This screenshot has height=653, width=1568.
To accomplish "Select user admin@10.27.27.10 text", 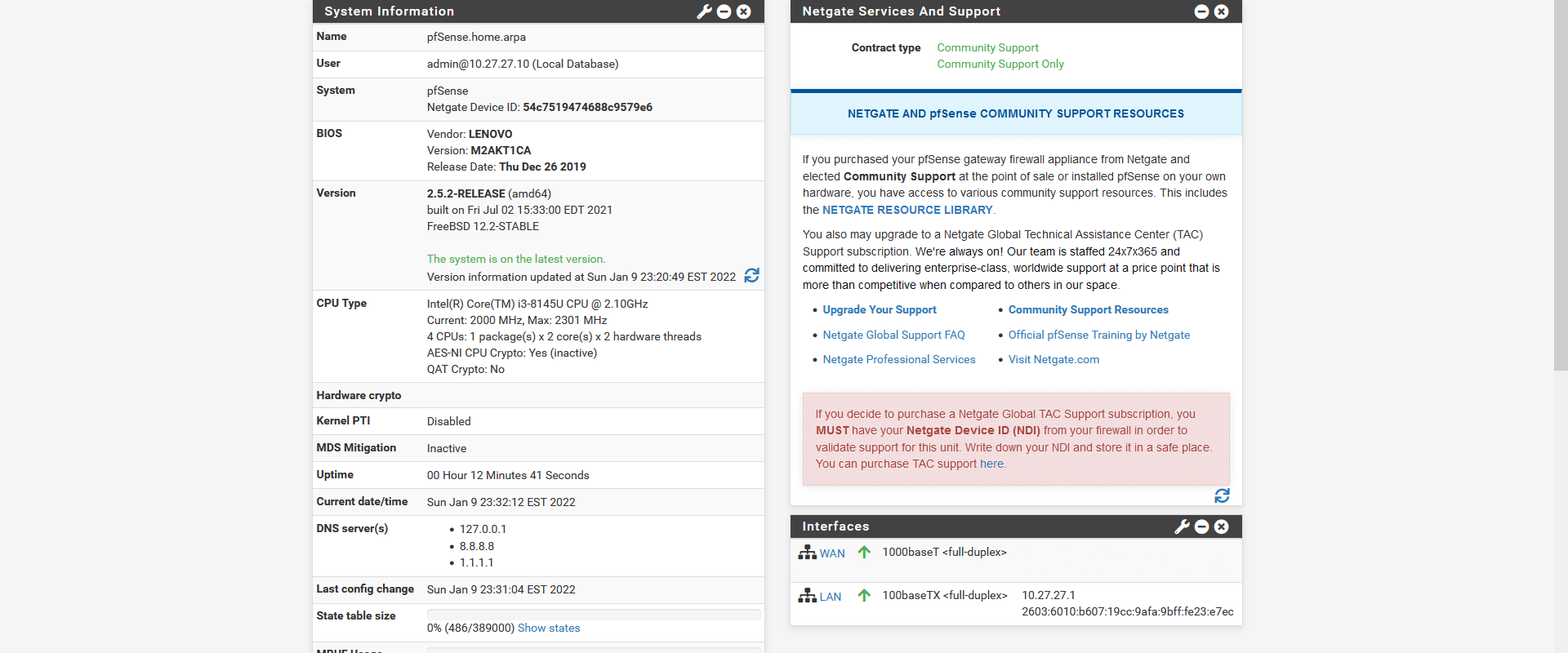I will tap(523, 64).
